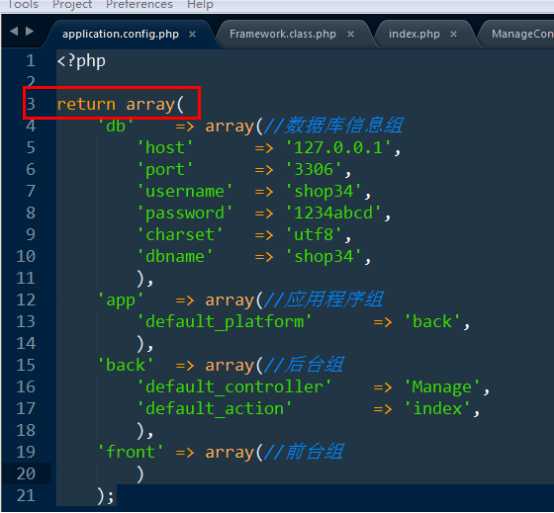This screenshot has width=554, height=513.
Task: Click the comment on the 'app' line
Action: (324, 300)
